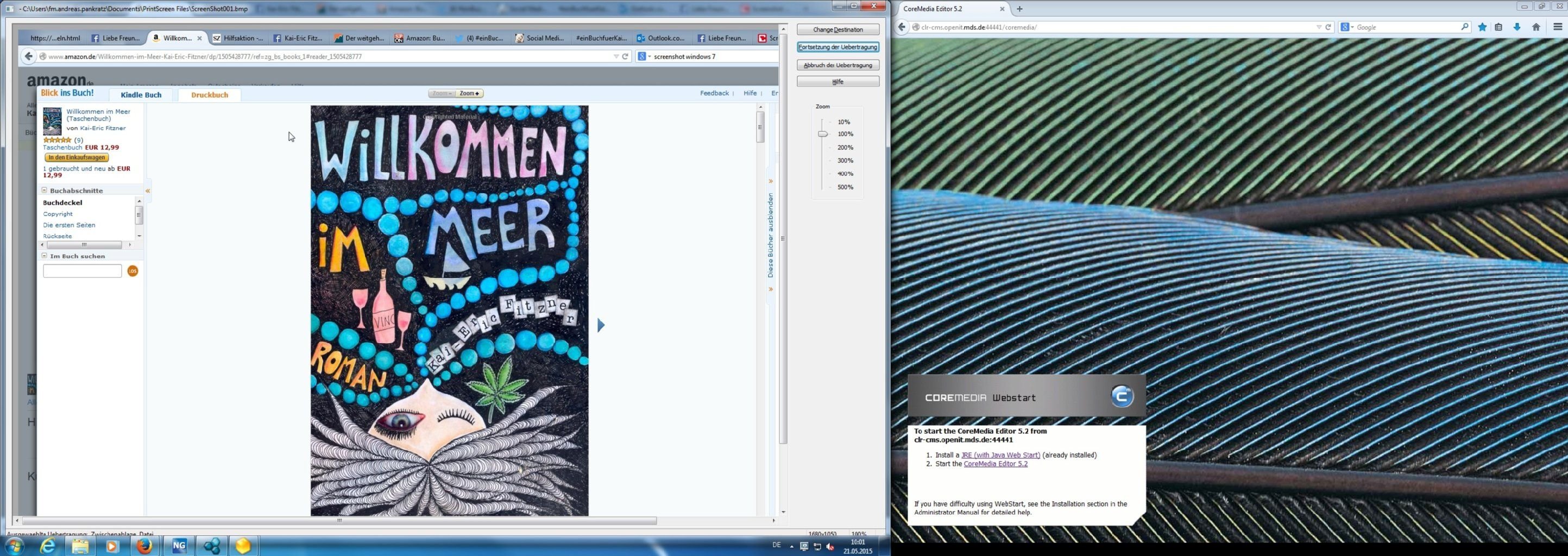The width and height of the screenshot is (1568, 556).
Task: Add book with In den Einkaufswagen
Action: [x=77, y=157]
